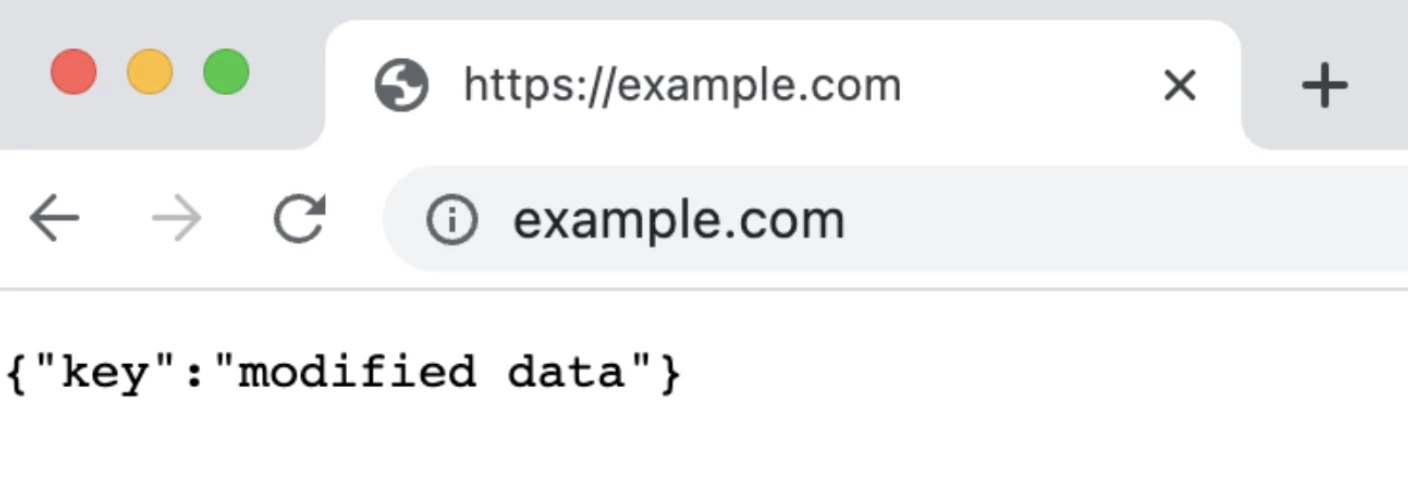Go back to the previous page
1408x504 pixels.
pos(54,220)
